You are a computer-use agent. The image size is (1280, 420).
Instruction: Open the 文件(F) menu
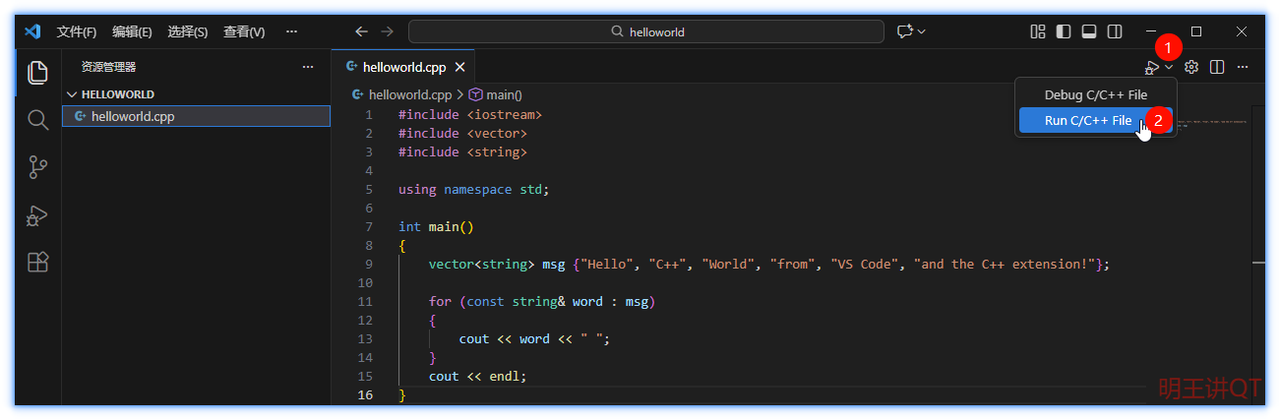[x=77, y=31]
